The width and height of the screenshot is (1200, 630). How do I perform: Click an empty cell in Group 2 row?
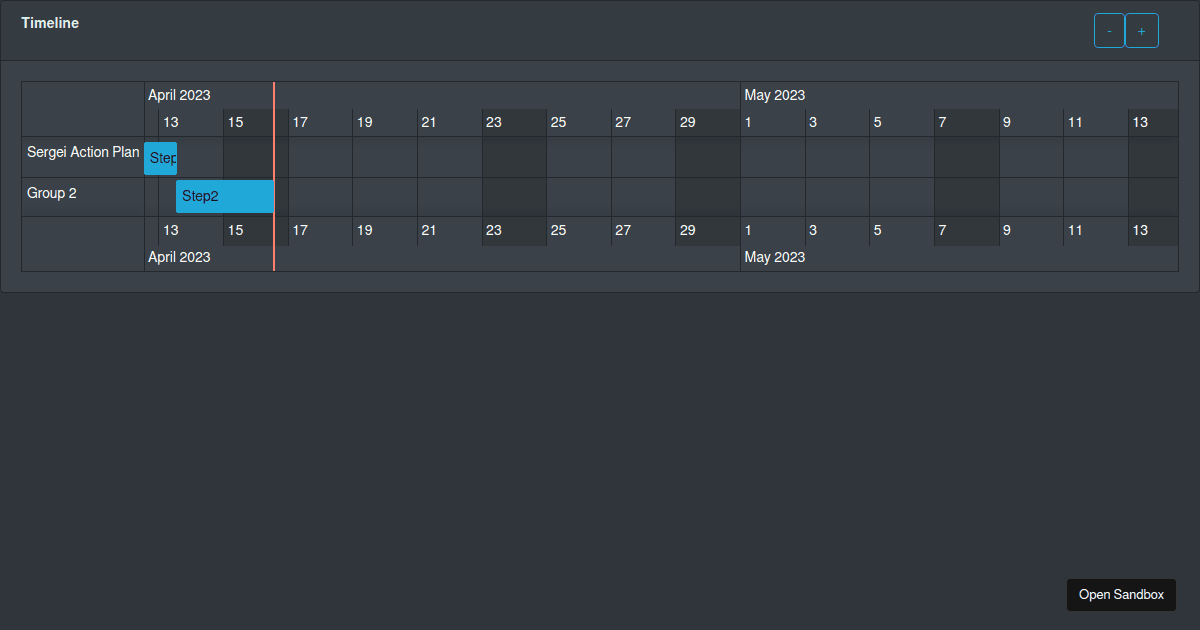tap(450, 196)
